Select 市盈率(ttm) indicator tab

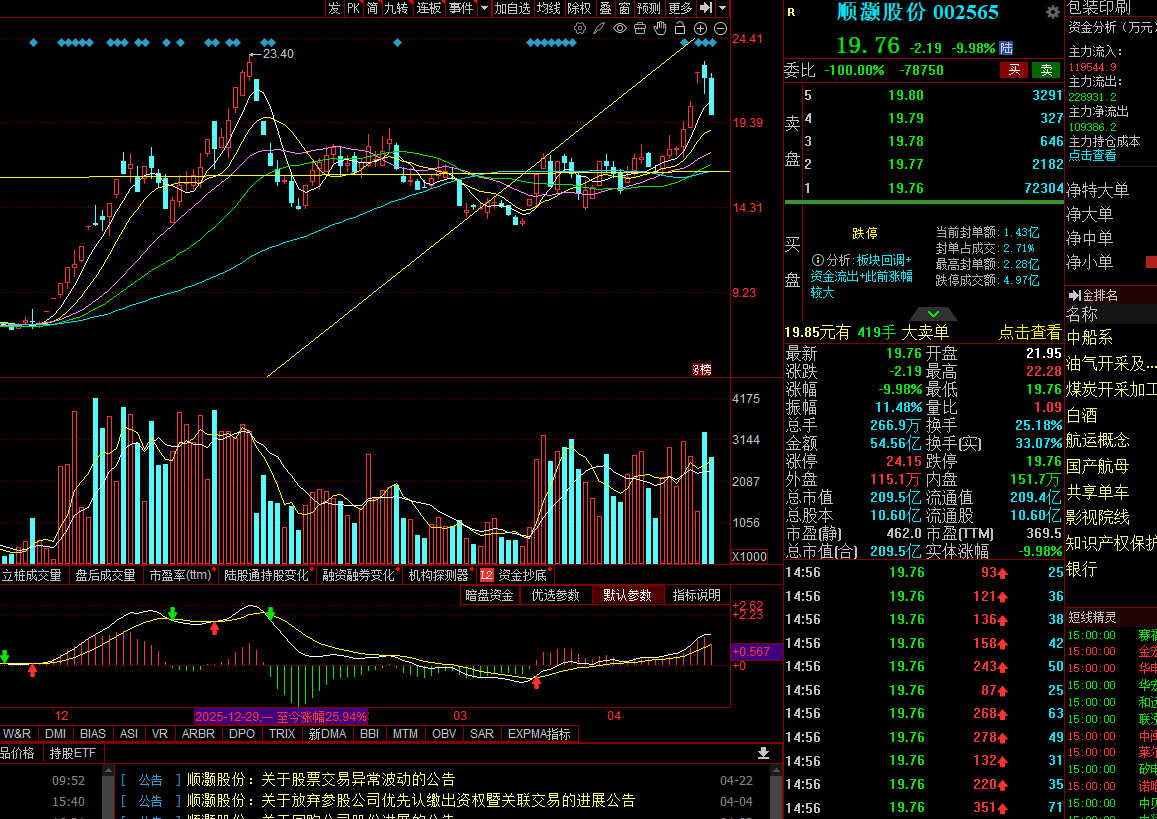181,576
